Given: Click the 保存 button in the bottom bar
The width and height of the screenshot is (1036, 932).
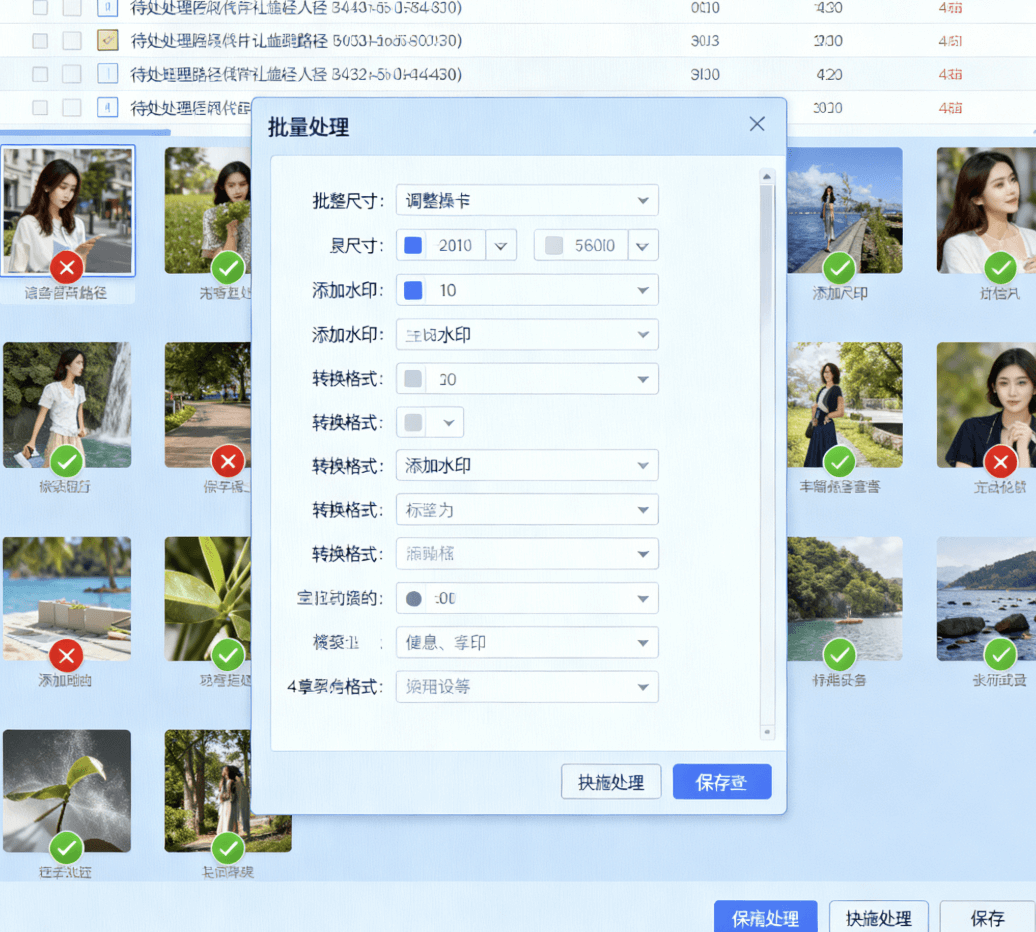Looking at the screenshot, I should tap(987, 918).
